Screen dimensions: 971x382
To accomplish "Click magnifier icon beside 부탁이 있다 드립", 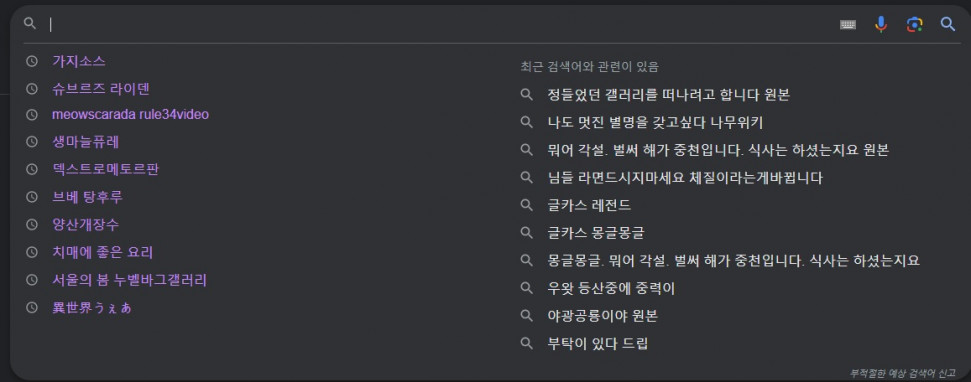I will click(526, 343).
